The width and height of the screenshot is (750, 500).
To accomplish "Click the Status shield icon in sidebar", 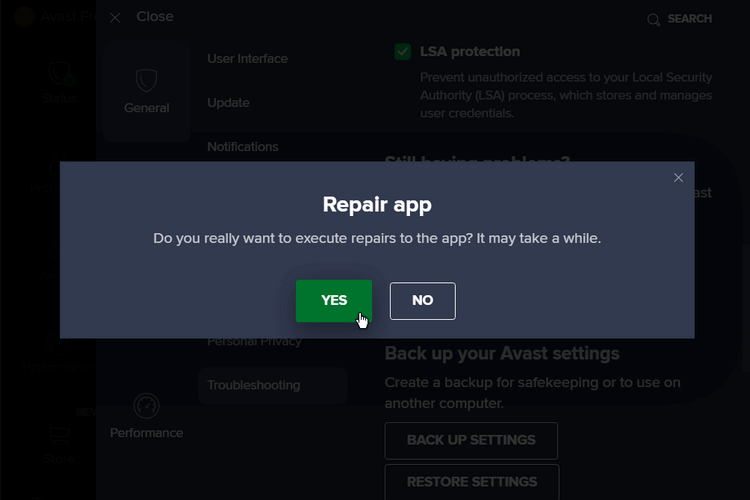I will pyautogui.click(x=60, y=74).
